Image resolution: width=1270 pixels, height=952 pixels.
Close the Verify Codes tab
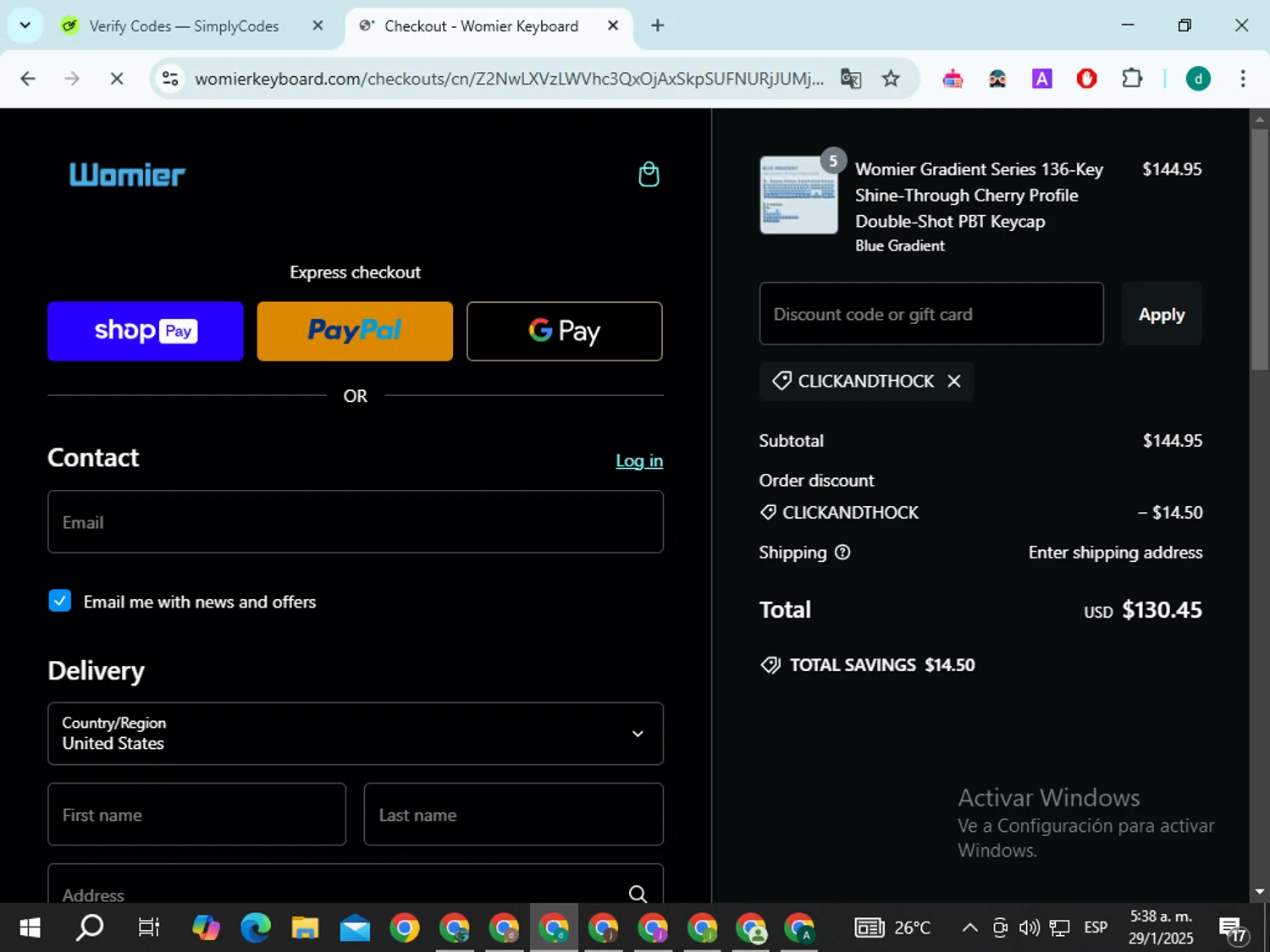317,25
